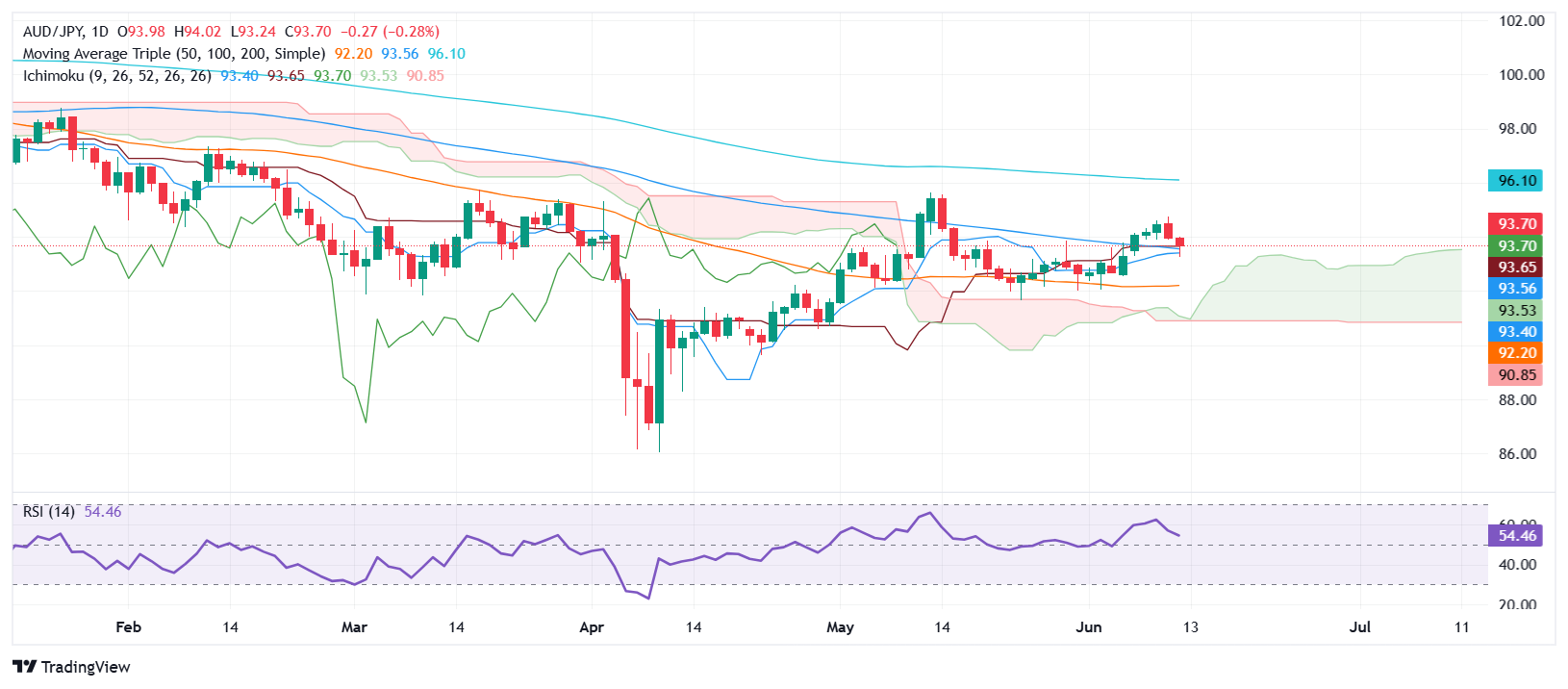Click the purple 54.46 RSI value tag
Screen dimensions: 1568x689
[1516, 536]
